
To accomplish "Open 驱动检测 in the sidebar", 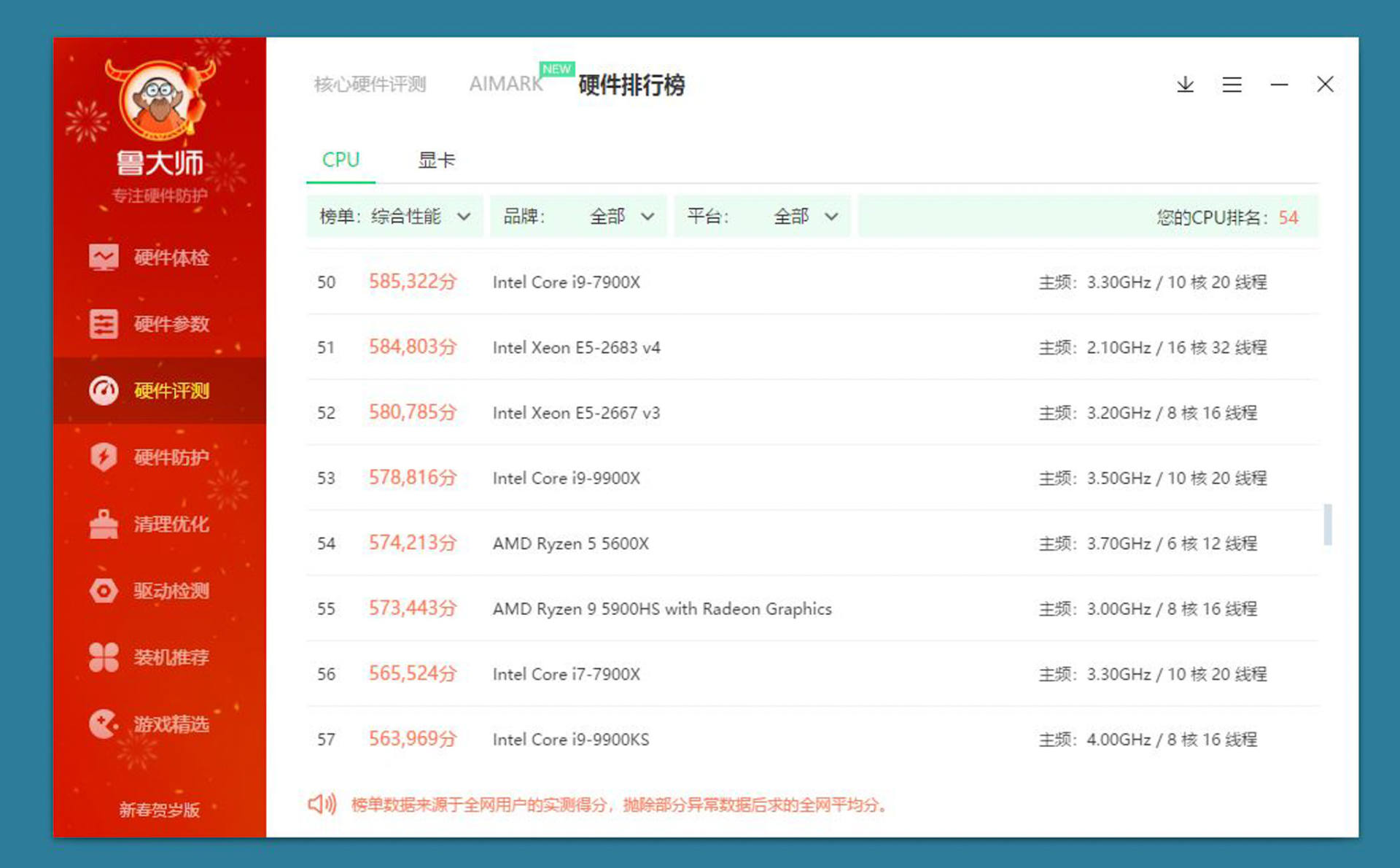I will click(x=160, y=590).
